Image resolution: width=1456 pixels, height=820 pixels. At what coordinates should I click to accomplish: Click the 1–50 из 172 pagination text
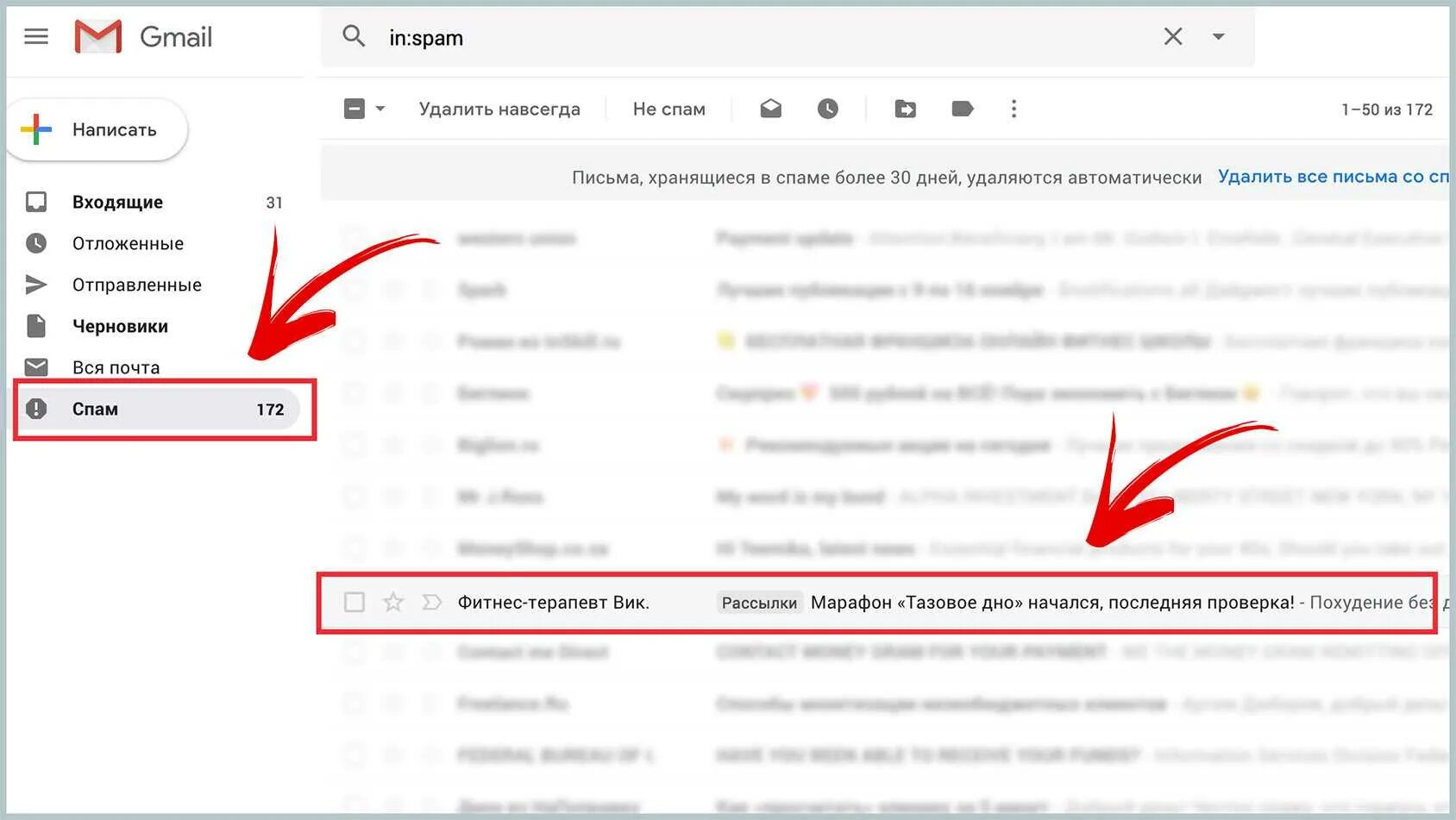[x=1386, y=110]
